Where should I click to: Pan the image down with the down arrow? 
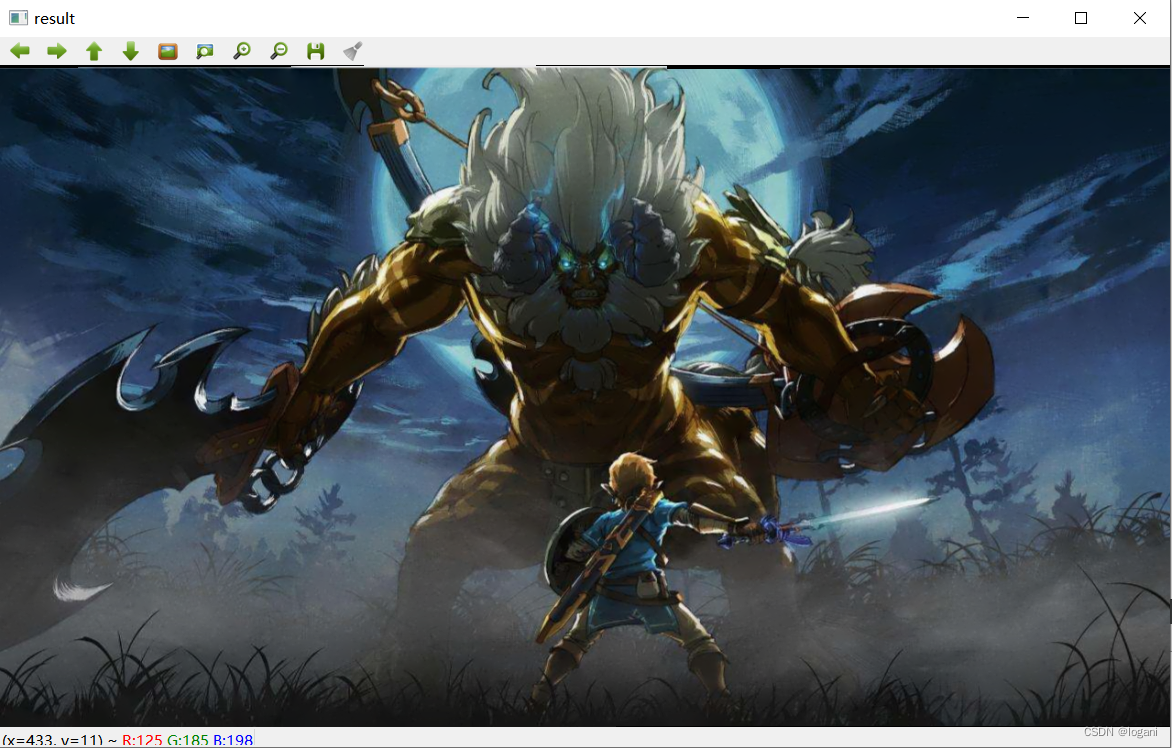(x=131, y=51)
